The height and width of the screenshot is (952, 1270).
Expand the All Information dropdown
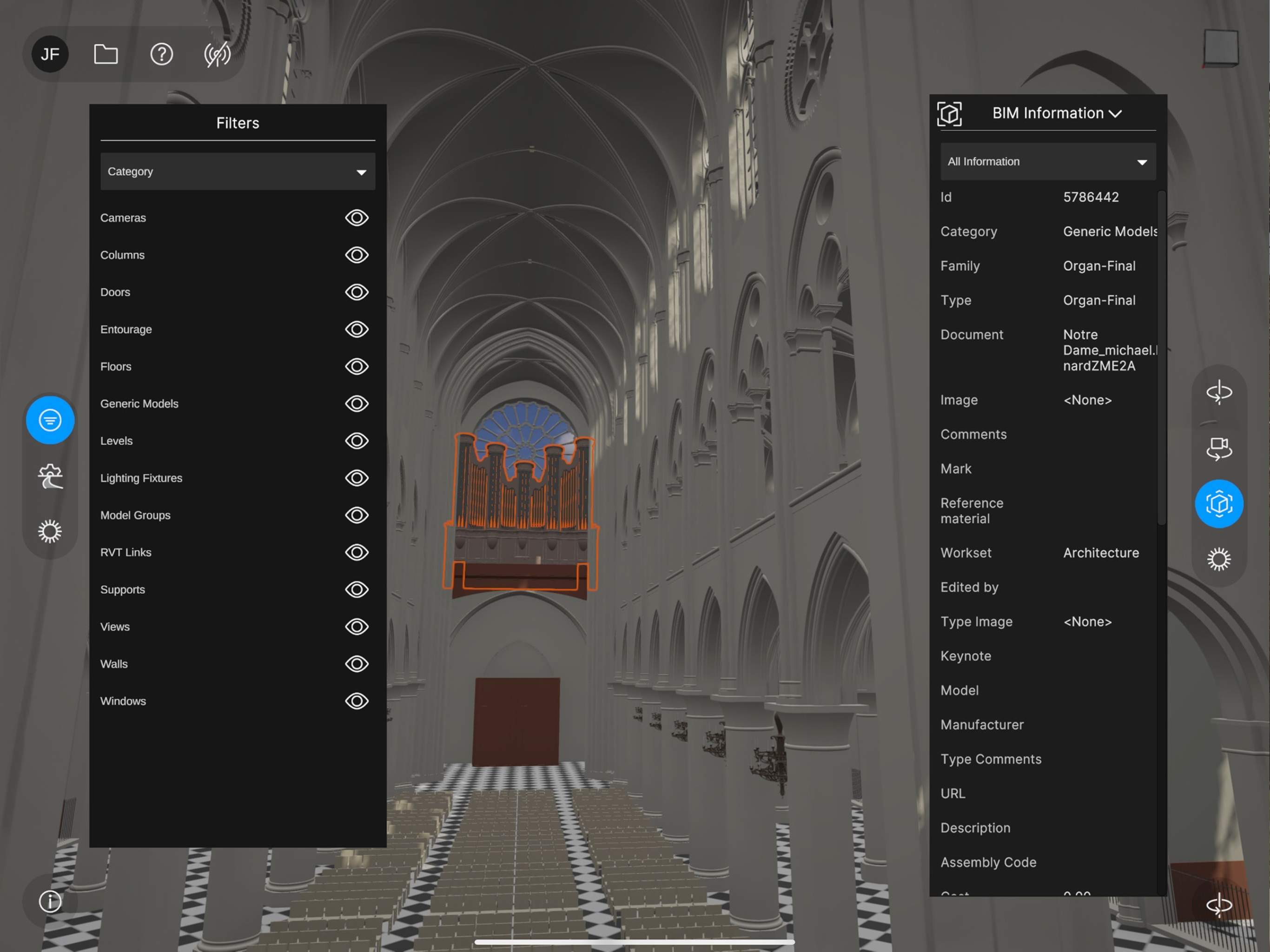[x=1048, y=162]
